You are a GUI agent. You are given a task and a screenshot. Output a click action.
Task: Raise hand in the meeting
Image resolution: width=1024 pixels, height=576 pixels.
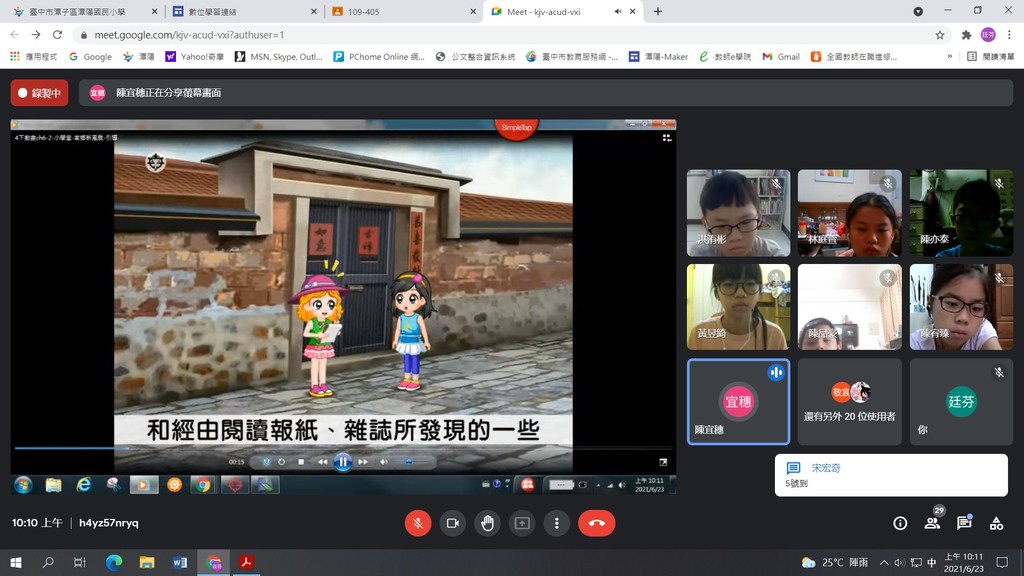[x=487, y=523]
